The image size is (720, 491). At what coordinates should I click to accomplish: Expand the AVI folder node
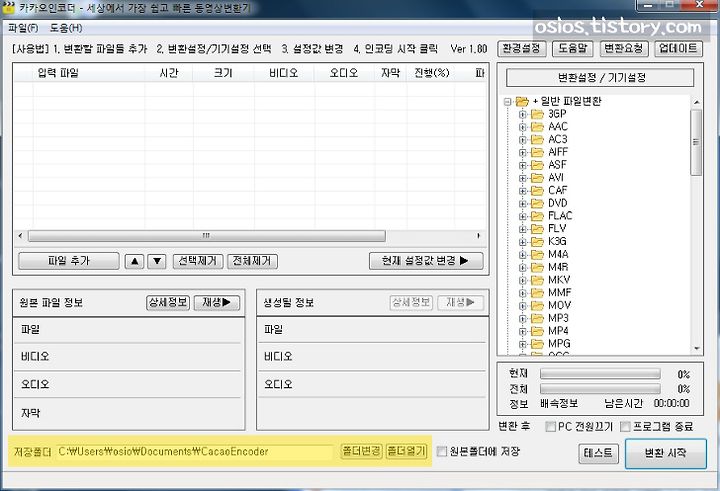click(x=523, y=178)
